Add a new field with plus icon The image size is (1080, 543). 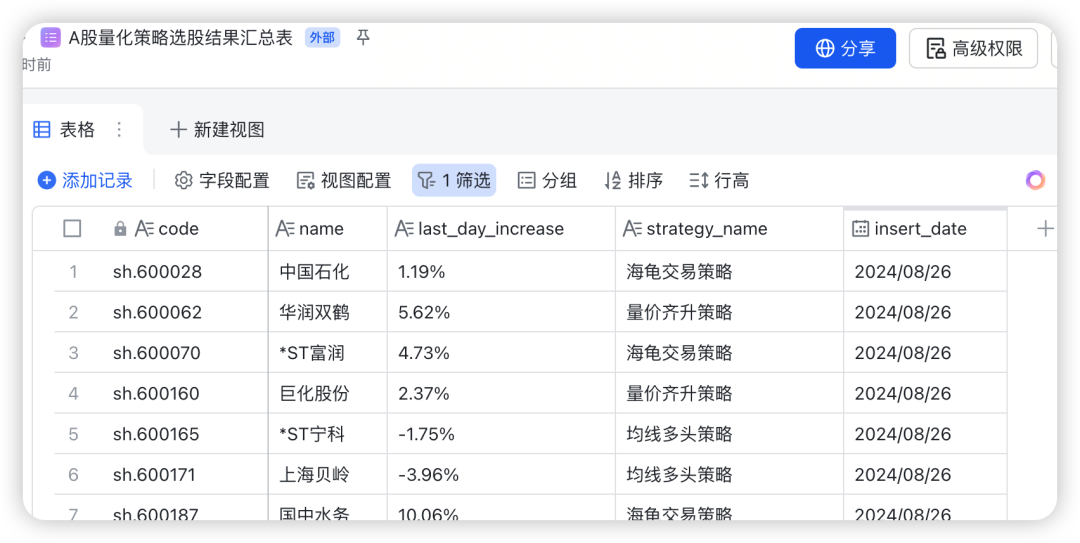(x=1045, y=229)
